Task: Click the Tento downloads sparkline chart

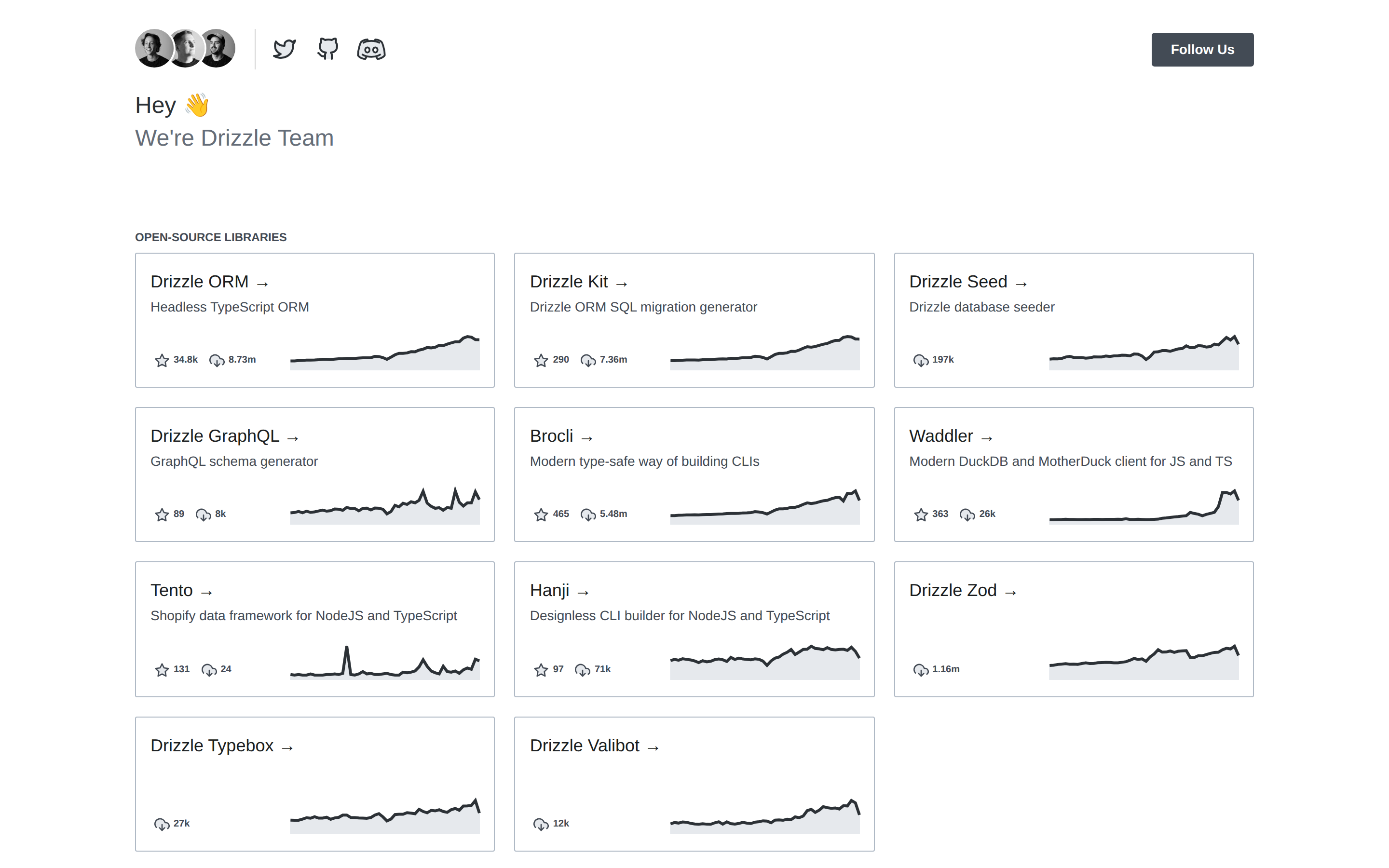Action: pyautogui.click(x=384, y=663)
